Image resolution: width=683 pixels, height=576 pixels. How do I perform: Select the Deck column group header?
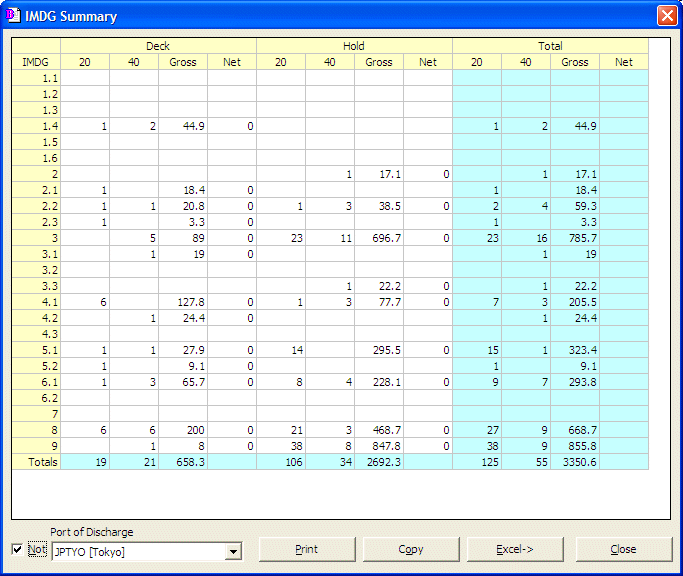pyautogui.click(x=158, y=46)
